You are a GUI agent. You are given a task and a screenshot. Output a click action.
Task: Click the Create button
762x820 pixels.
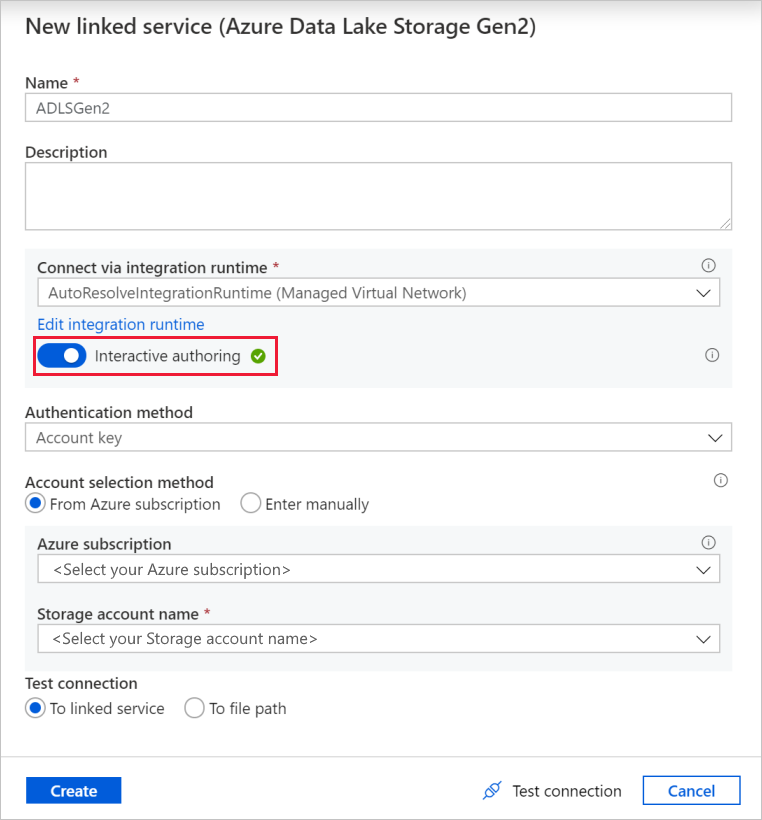(x=73, y=790)
